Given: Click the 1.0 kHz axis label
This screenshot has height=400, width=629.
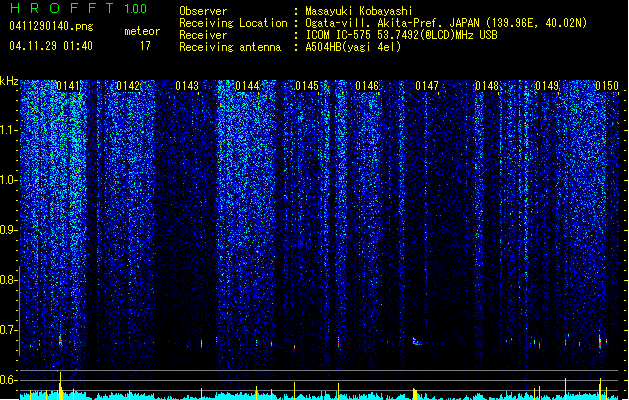Looking at the screenshot, I should point(9,180).
